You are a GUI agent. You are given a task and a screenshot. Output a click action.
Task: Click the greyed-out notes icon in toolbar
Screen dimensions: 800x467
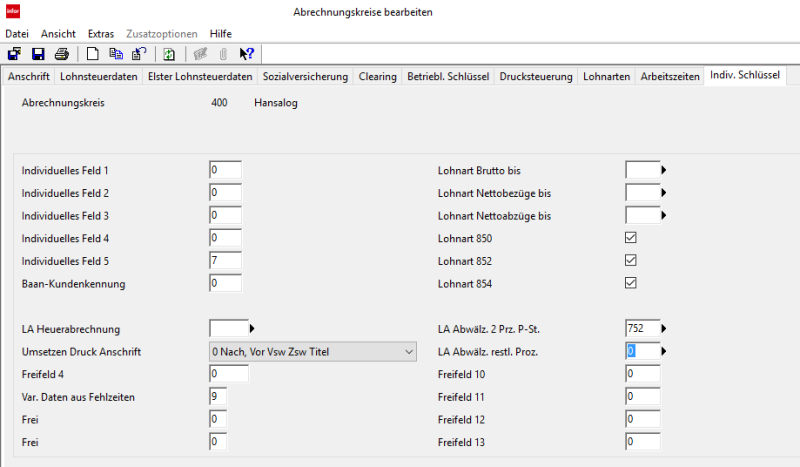click(x=200, y=54)
